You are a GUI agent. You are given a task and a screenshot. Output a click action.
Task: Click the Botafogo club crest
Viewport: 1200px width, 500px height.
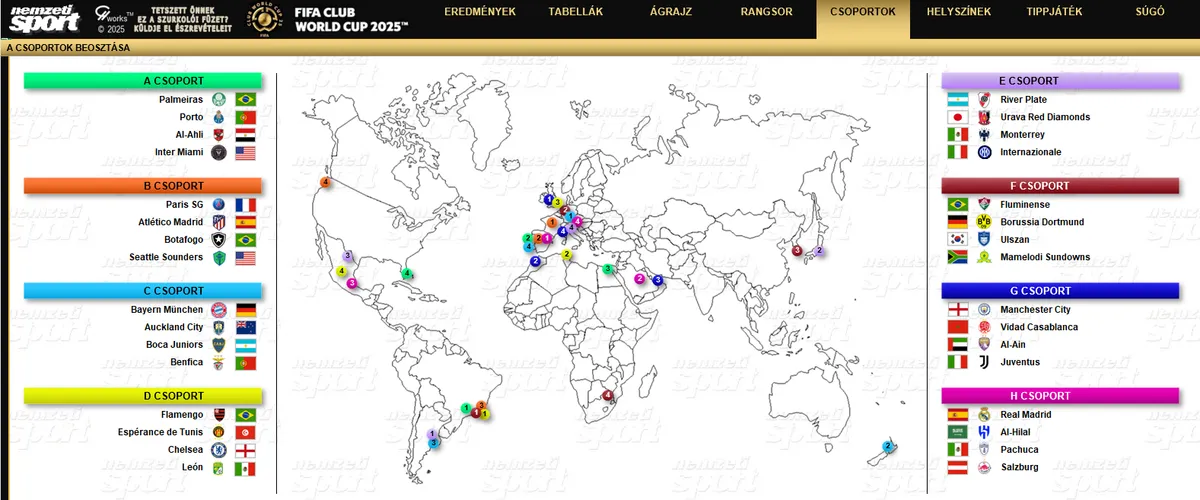pos(219,240)
